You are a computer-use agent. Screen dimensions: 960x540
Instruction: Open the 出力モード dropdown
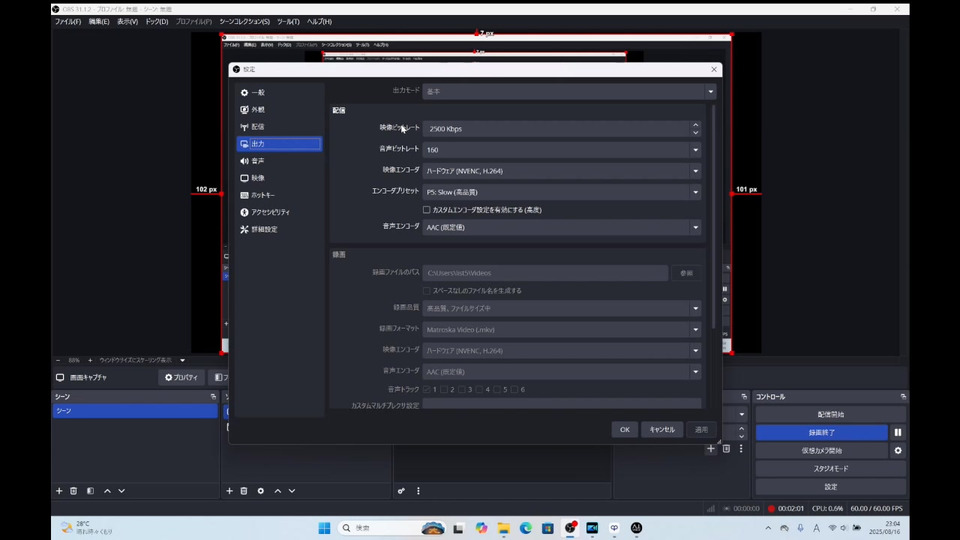pyautogui.click(x=569, y=92)
